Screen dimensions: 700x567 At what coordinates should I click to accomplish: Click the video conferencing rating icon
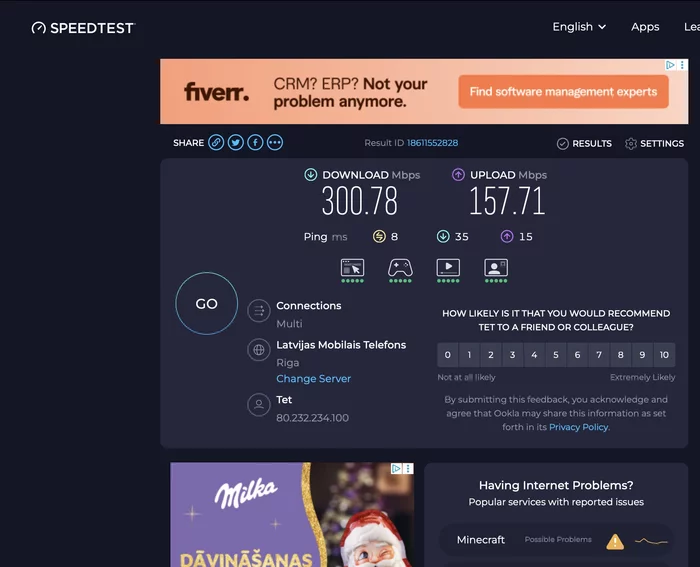[x=496, y=270]
